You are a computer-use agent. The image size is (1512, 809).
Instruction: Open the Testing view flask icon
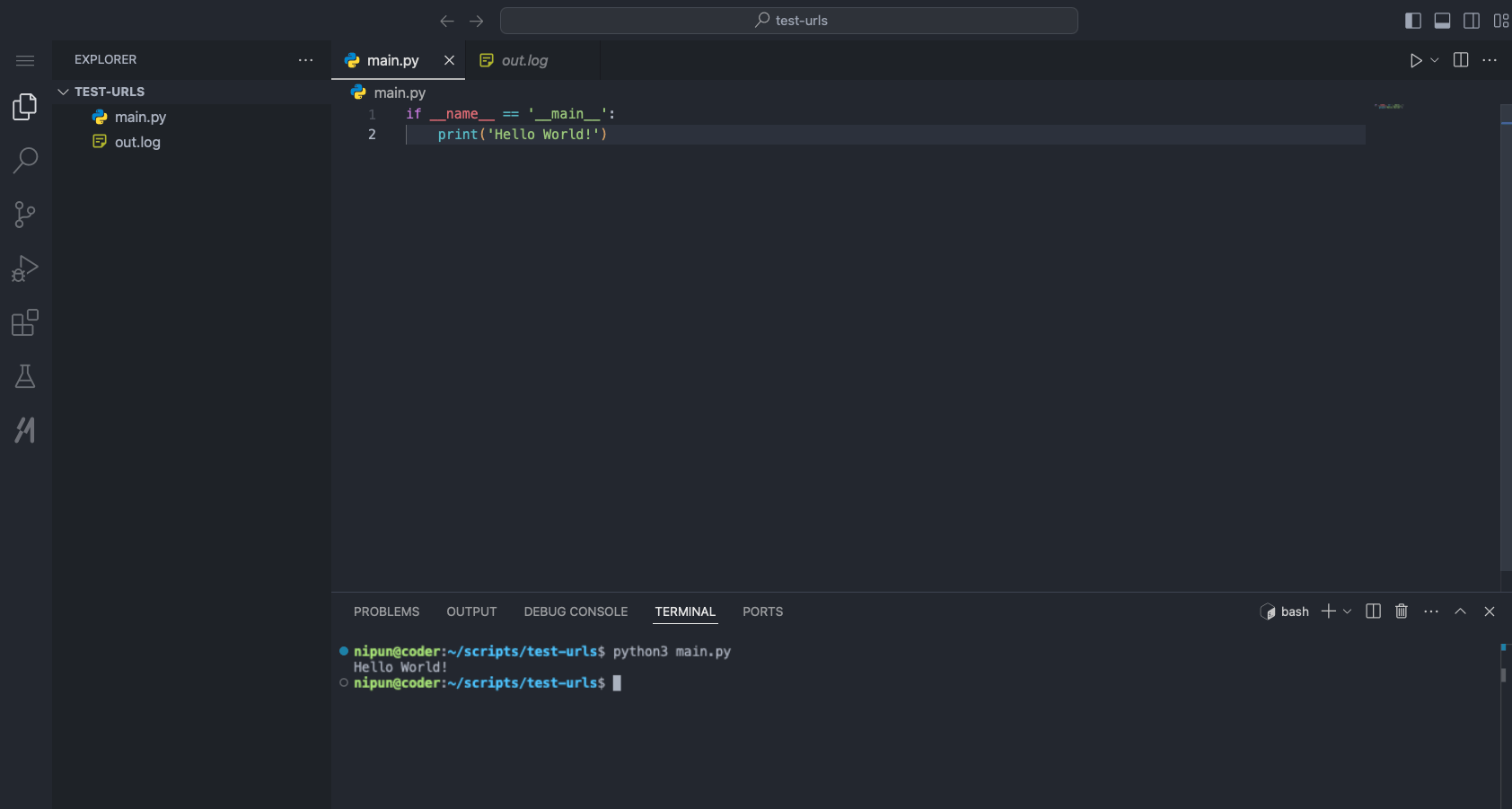24,376
